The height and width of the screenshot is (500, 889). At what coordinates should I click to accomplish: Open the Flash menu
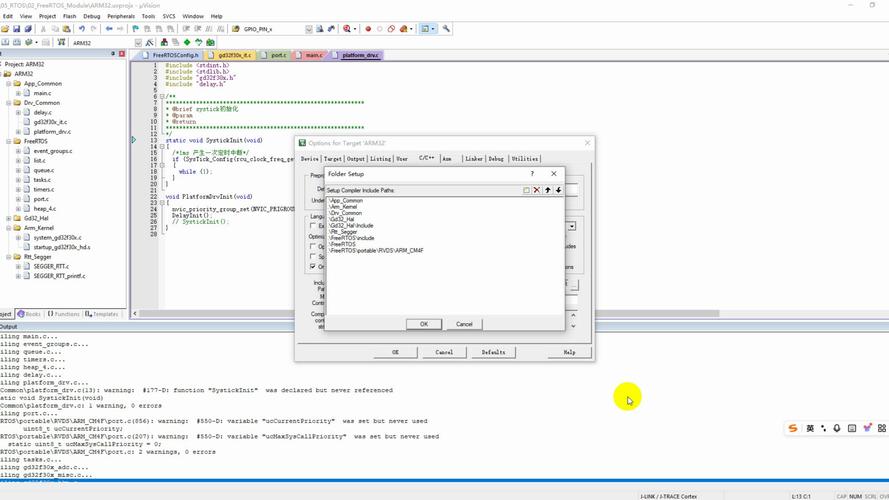(70, 16)
